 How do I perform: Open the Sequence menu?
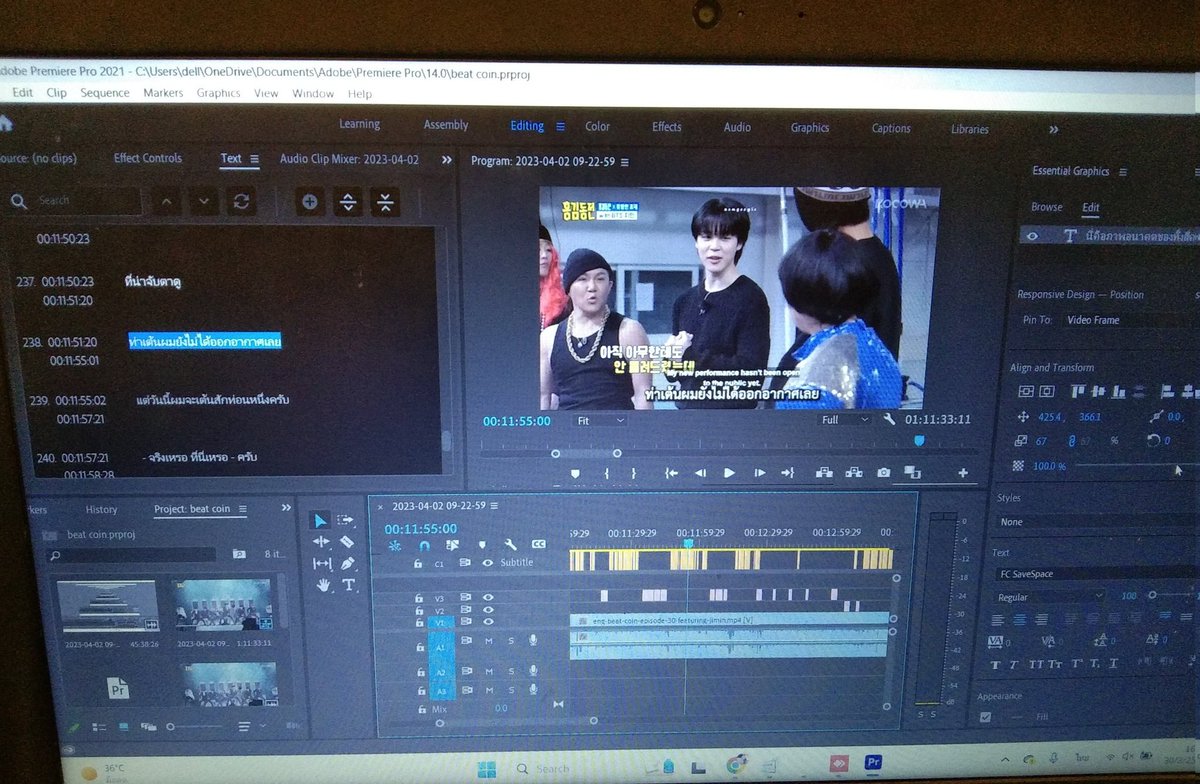click(105, 93)
